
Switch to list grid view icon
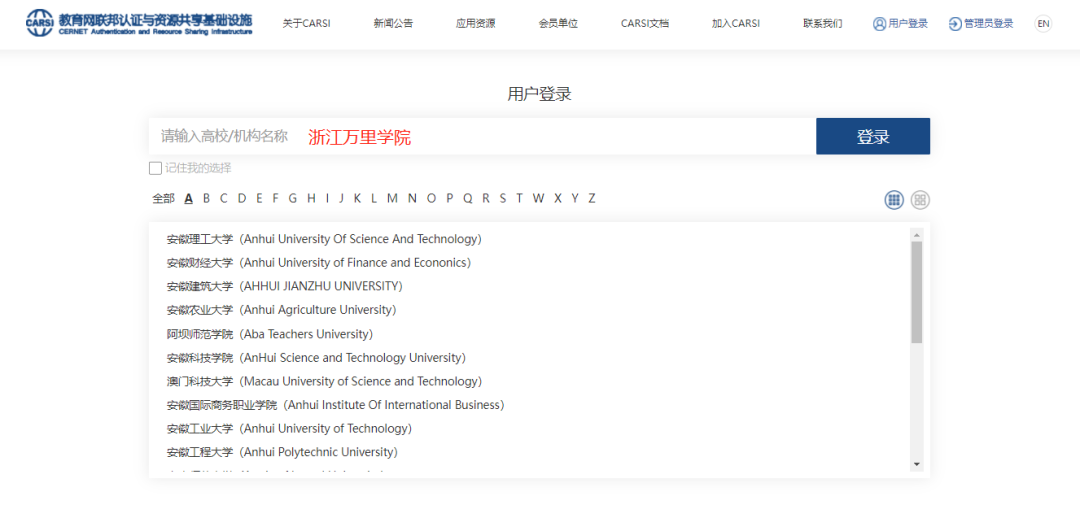(x=894, y=200)
